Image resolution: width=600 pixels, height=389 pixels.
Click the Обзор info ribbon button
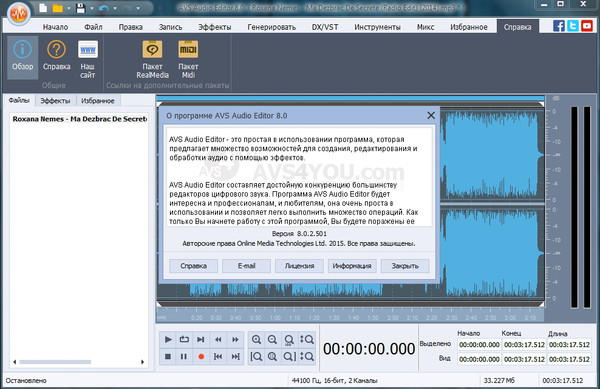click(x=23, y=57)
